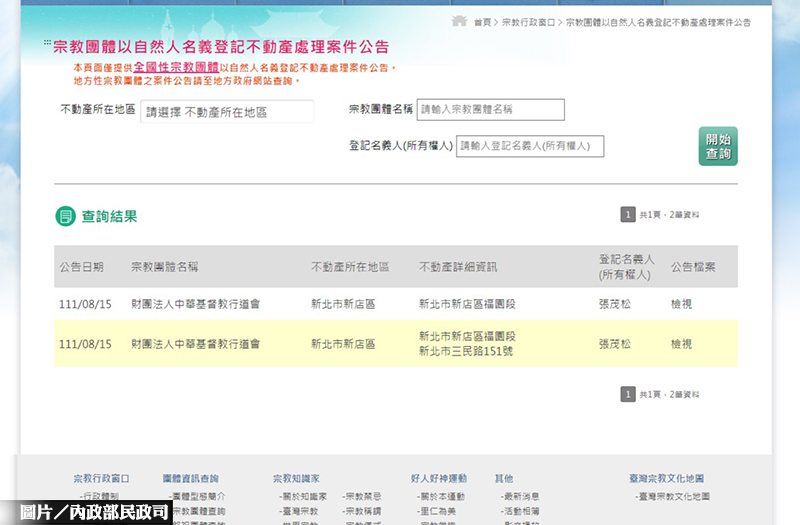This screenshot has height=525, width=800.
Task: Click 宗教禁忌 link in footer
Action: pyautogui.click(x=362, y=496)
